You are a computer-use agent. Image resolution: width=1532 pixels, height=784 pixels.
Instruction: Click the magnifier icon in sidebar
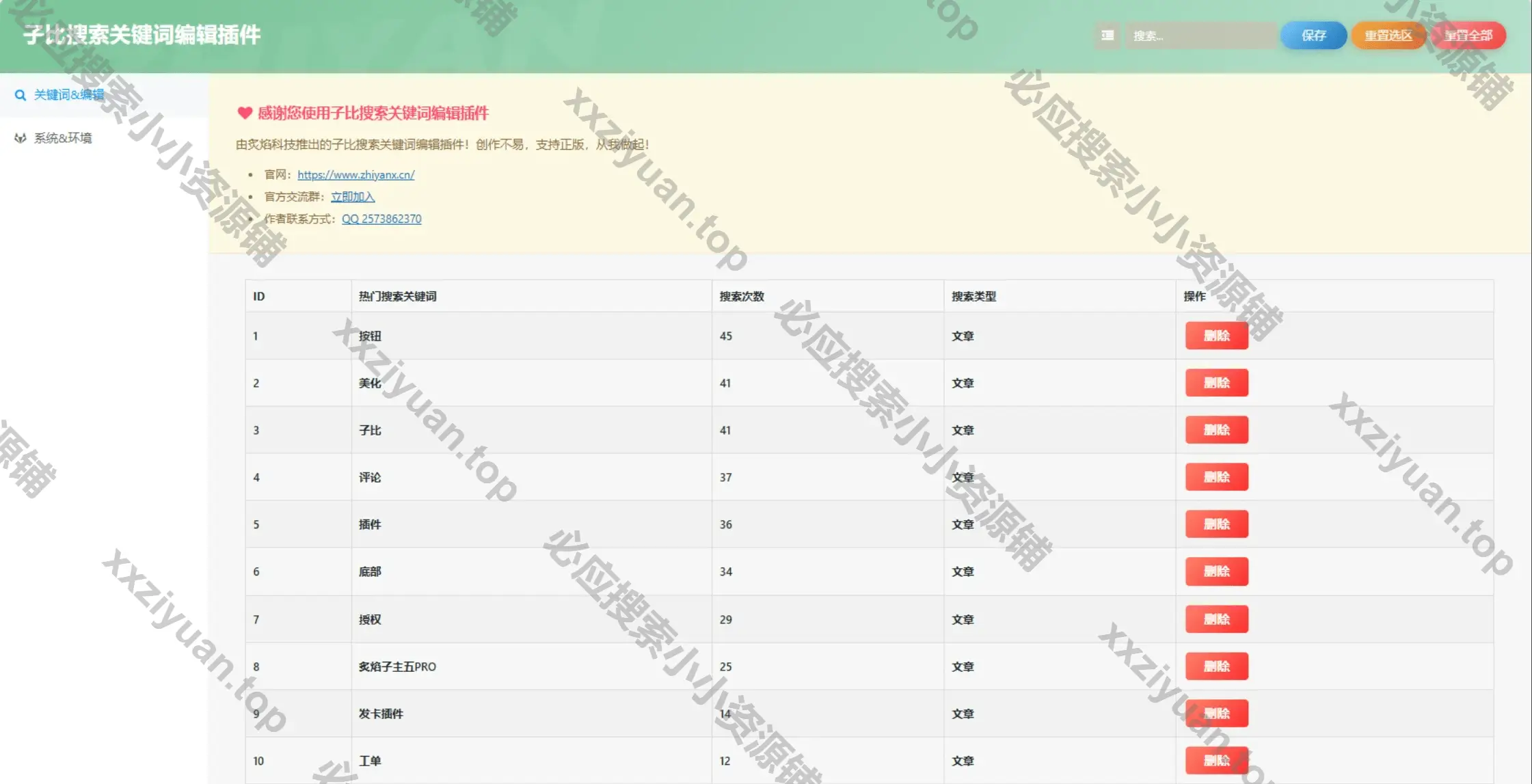pos(21,95)
